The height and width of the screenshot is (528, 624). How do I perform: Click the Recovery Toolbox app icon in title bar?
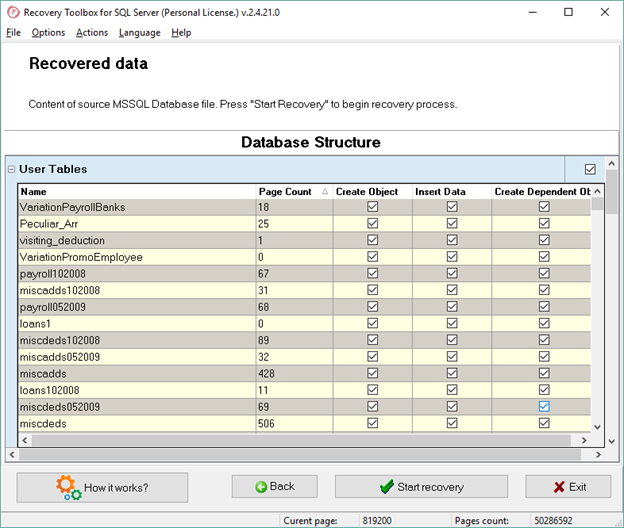pos(13,12)
